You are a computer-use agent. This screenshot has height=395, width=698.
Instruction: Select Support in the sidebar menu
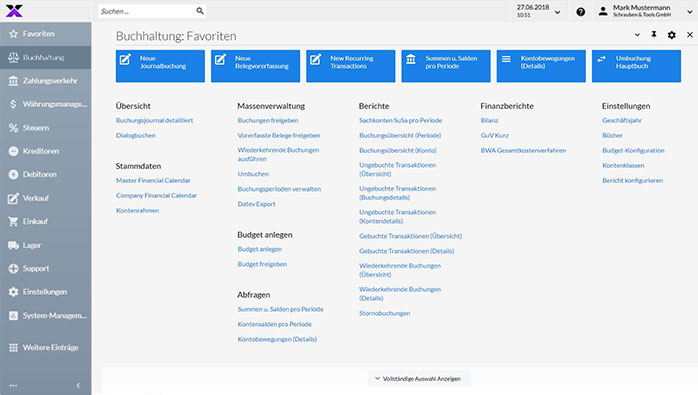tap(45, 269)
